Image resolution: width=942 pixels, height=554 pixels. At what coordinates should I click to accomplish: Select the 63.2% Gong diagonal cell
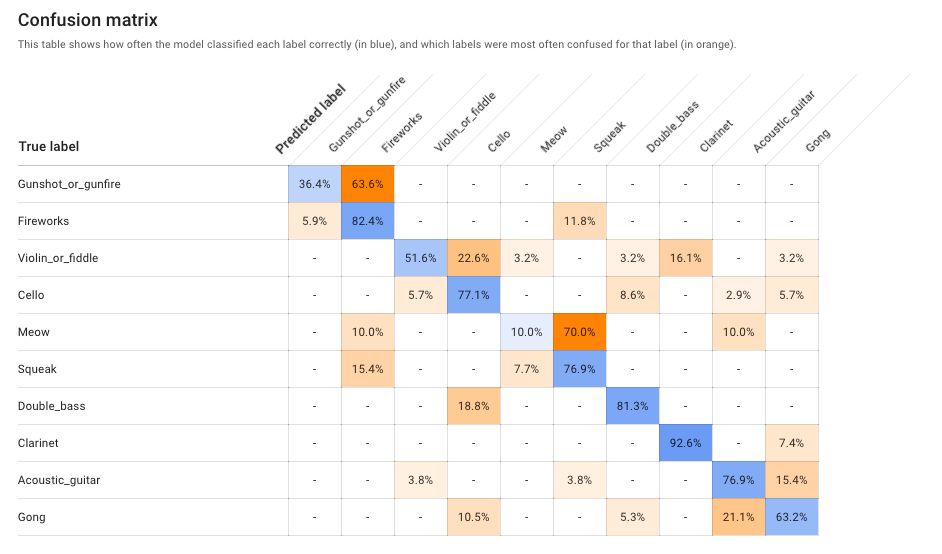[x=791, y=517]
